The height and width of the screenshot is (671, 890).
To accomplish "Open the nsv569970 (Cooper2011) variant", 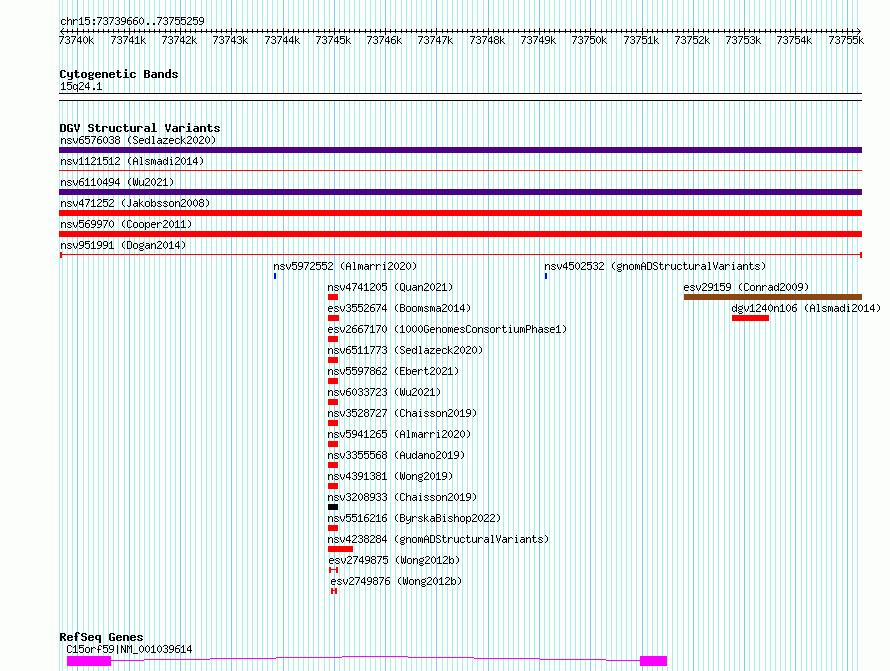I will pyautogui.click(x=126, y=224).
